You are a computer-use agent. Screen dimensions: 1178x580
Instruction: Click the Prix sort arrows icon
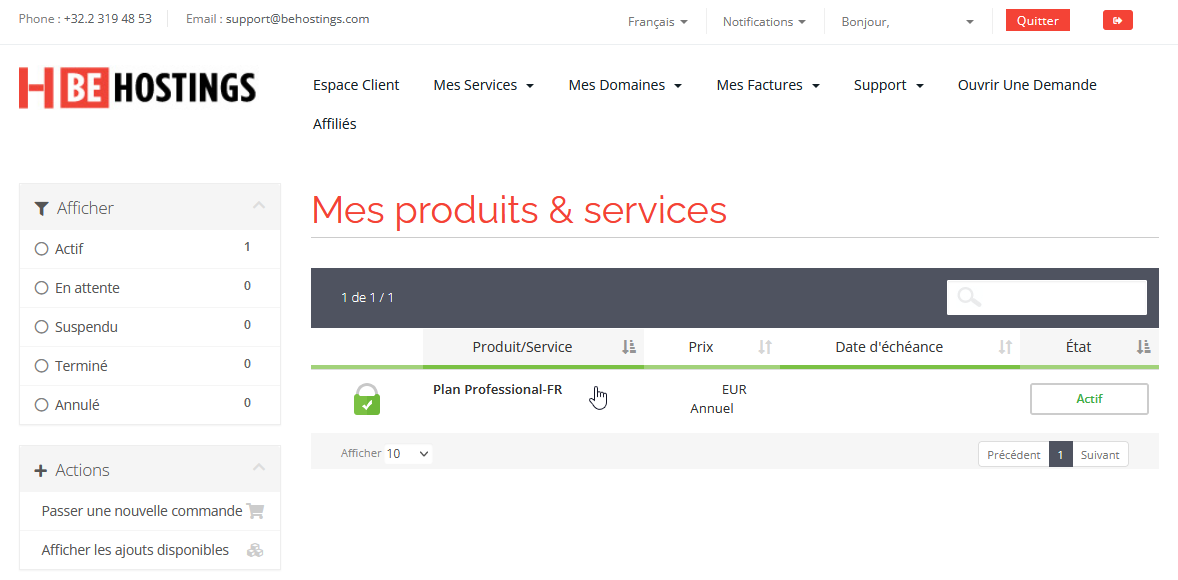pyautogui.click(x=765, y=347)
